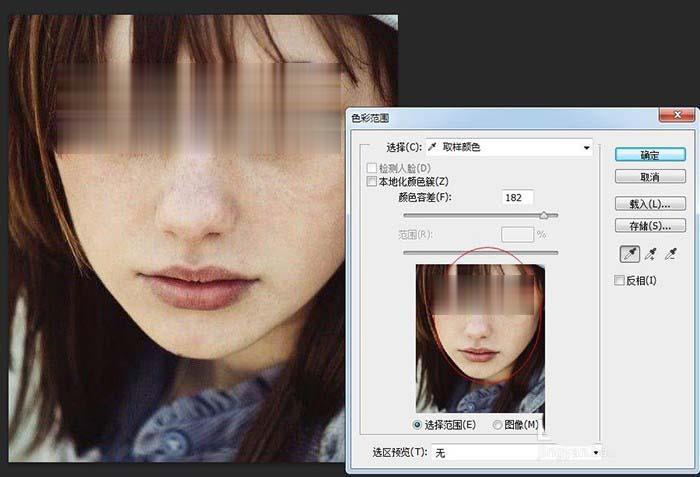Open the 选择(C) 取样颜色 dropdown
This screenshot has height=477, width=700.
pyautogui.click(x=509, y=147)
